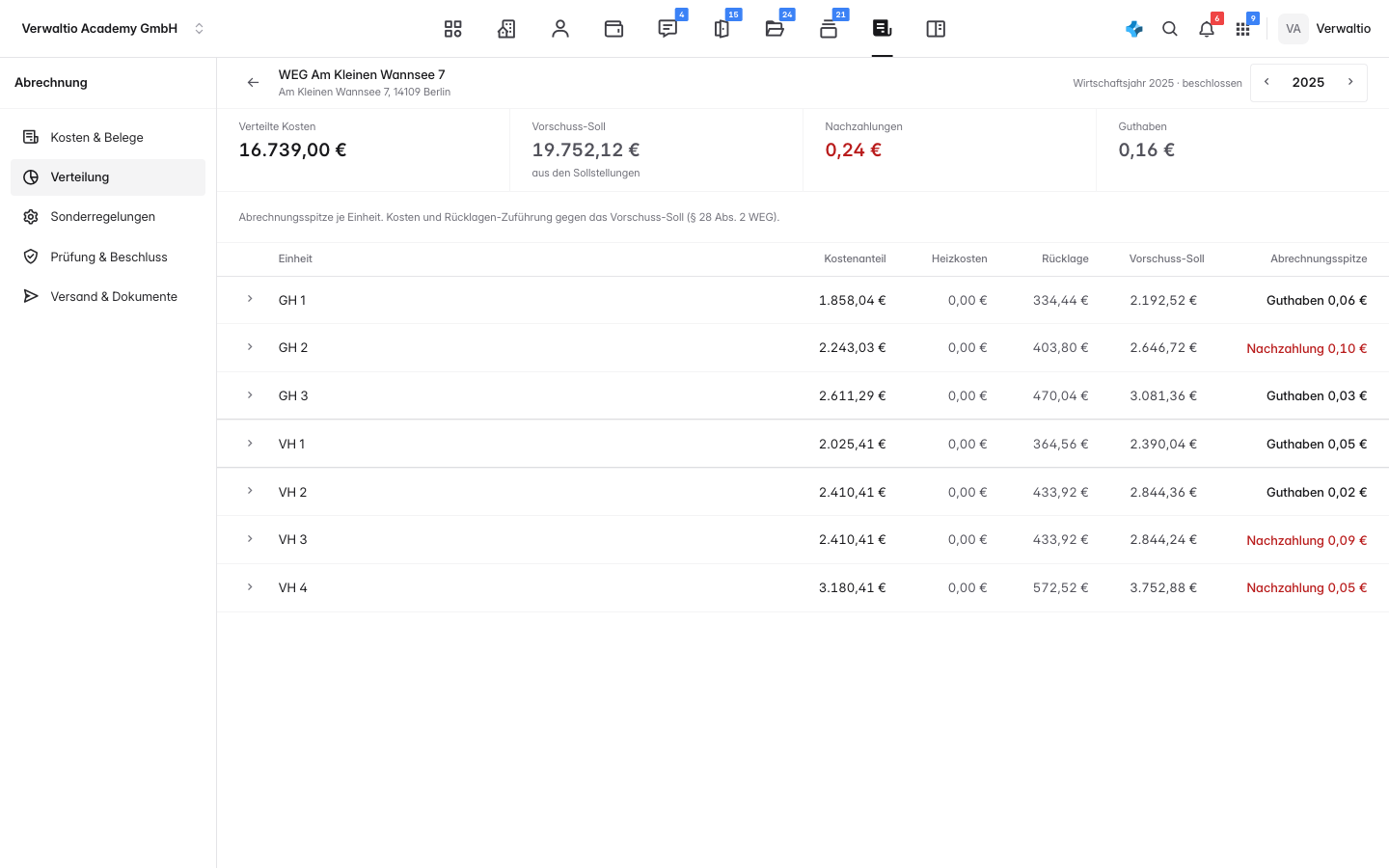Open Sonderregelungen in sidebar
The image size is (1389, 868).
(108, 217)
